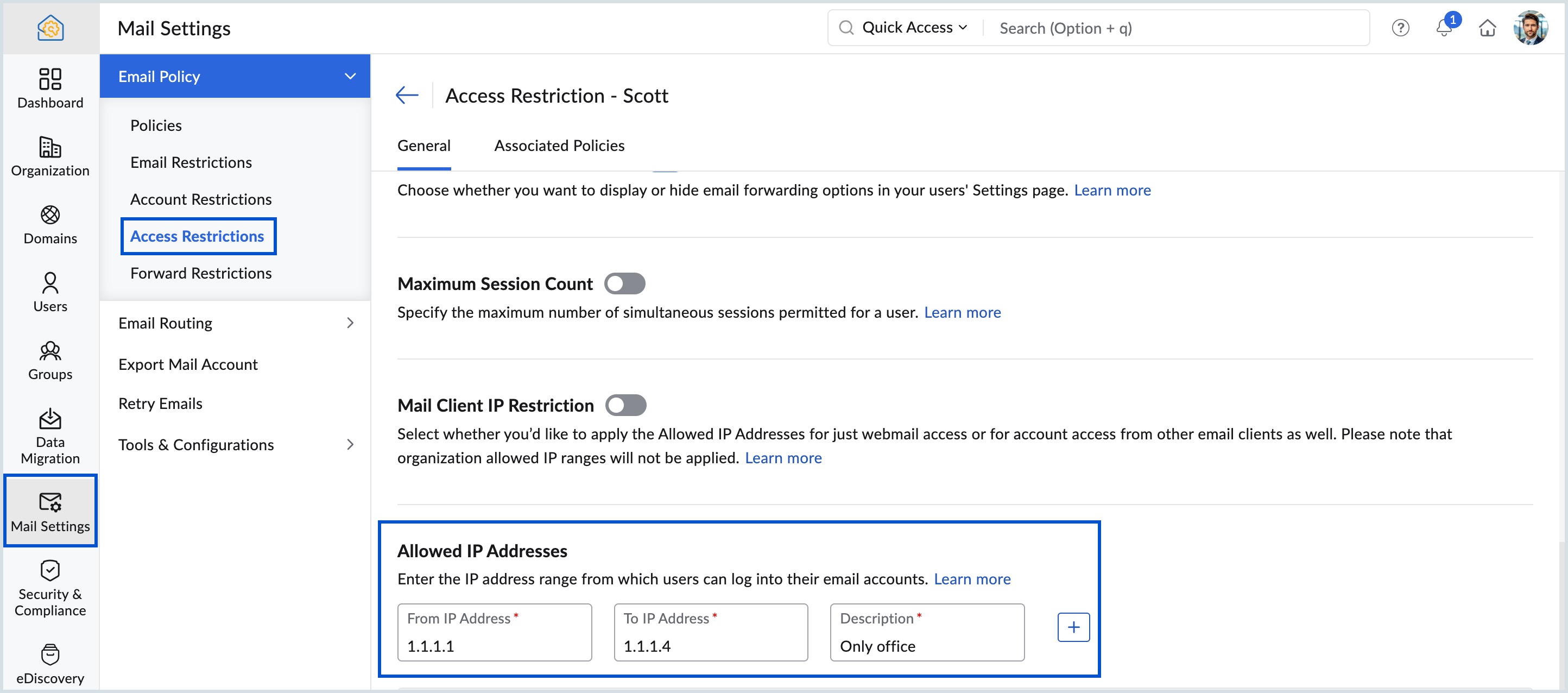The image size is (1568, 693).
Task: Open Users management icon
Action: pos(50,292)
